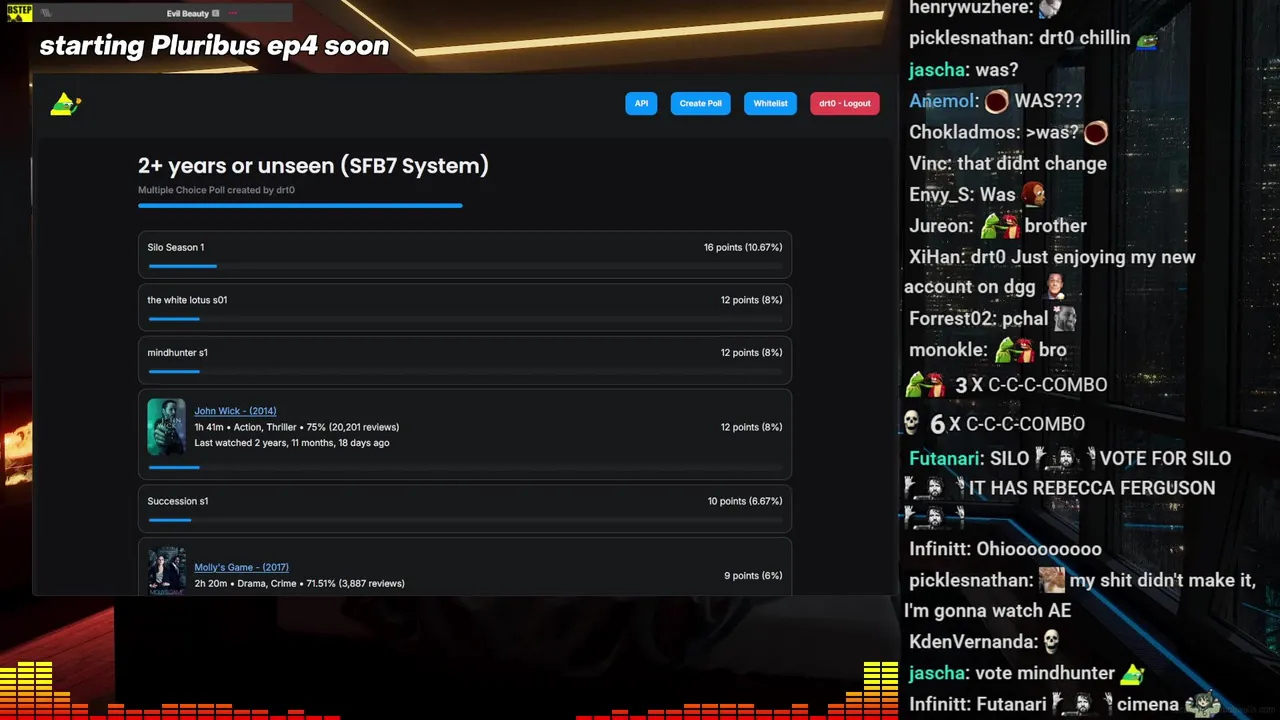
Task: Click the Evil Beauty tab title
Action: (188, 13)
